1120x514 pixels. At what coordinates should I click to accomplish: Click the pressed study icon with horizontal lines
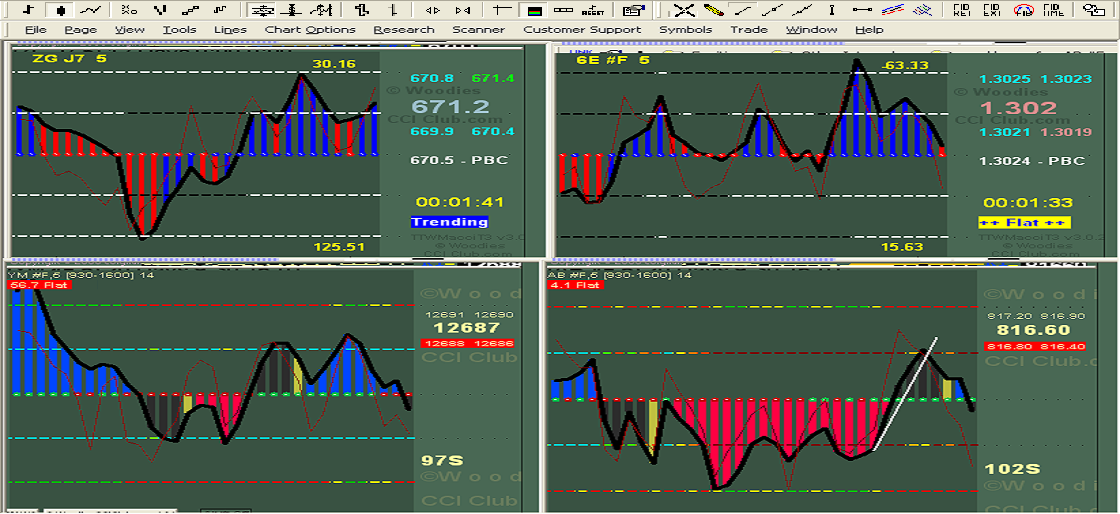(262, 10)
